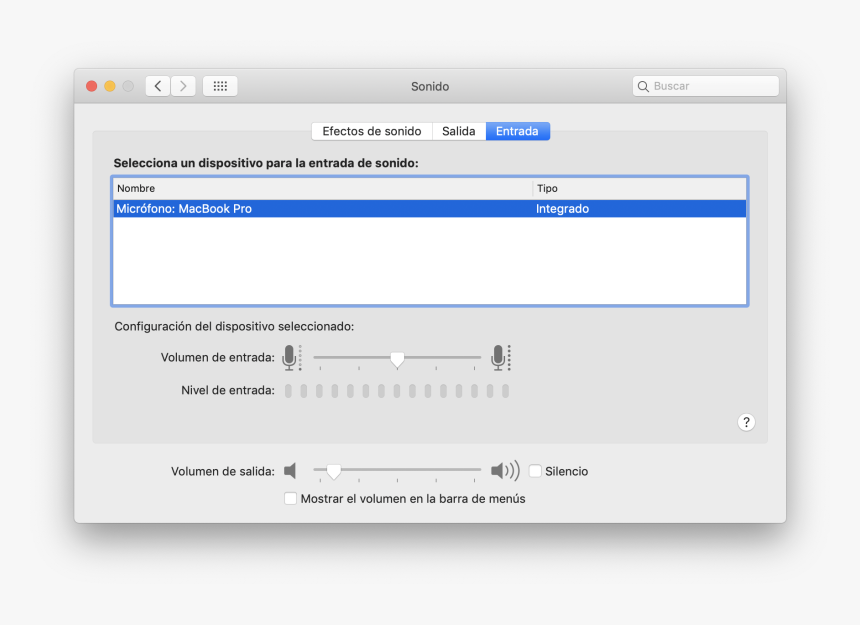This screenshot has height=625, width=860.
Task: Click the Buscar search field
Action: [x=705, y=86]
